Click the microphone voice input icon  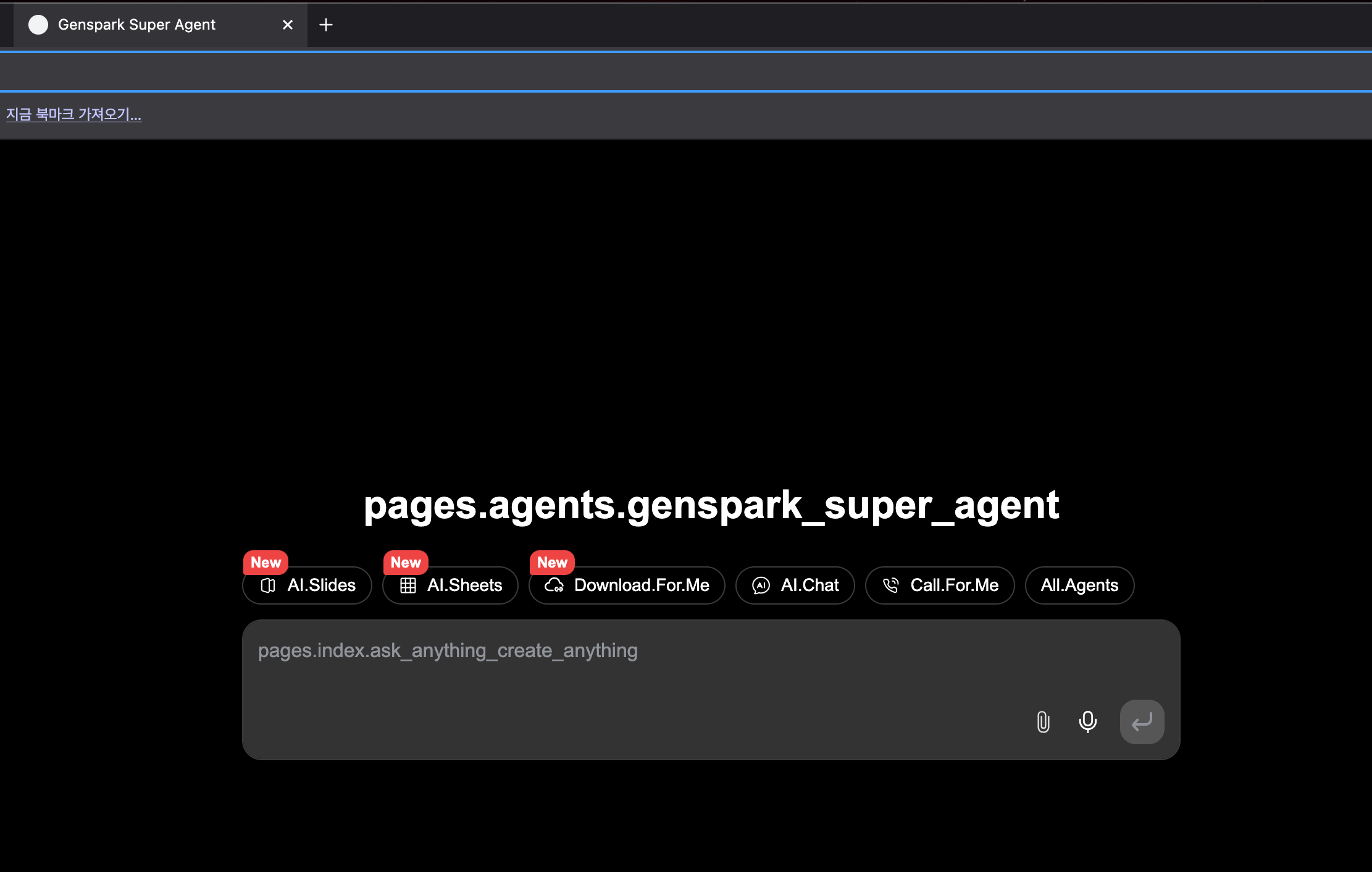1087,721
